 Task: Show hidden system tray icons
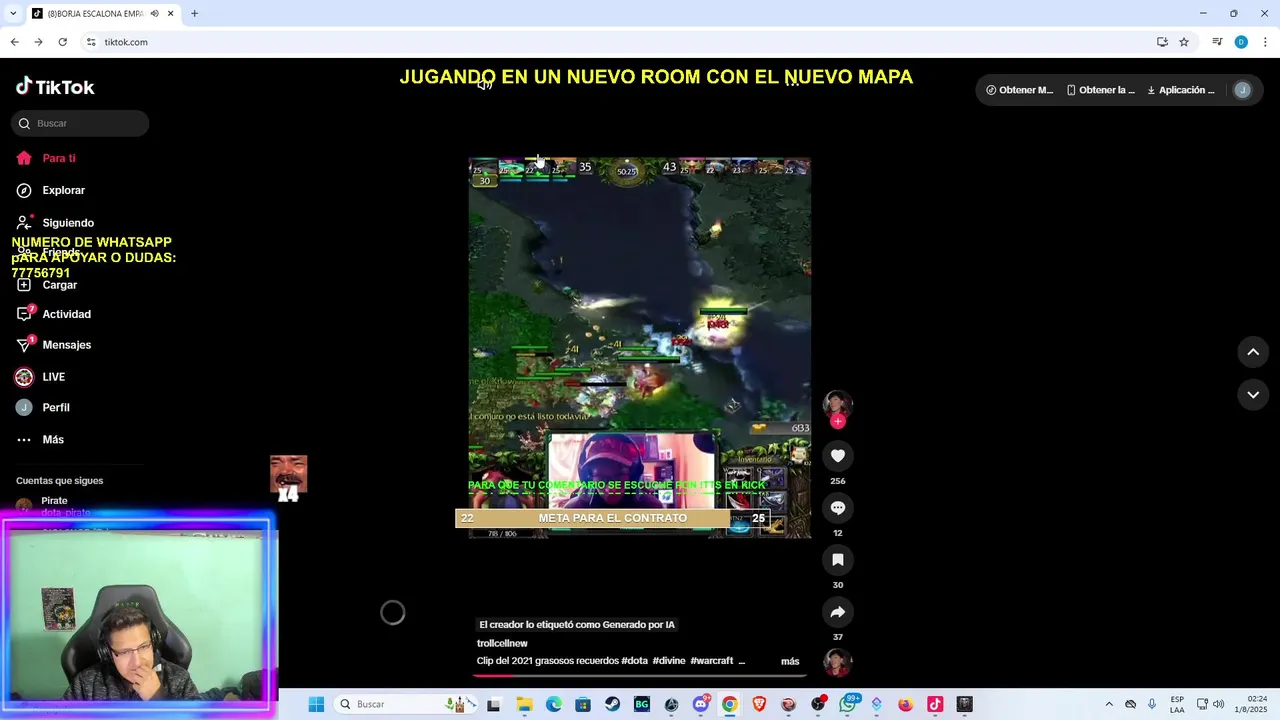[x=1108, y=704]
